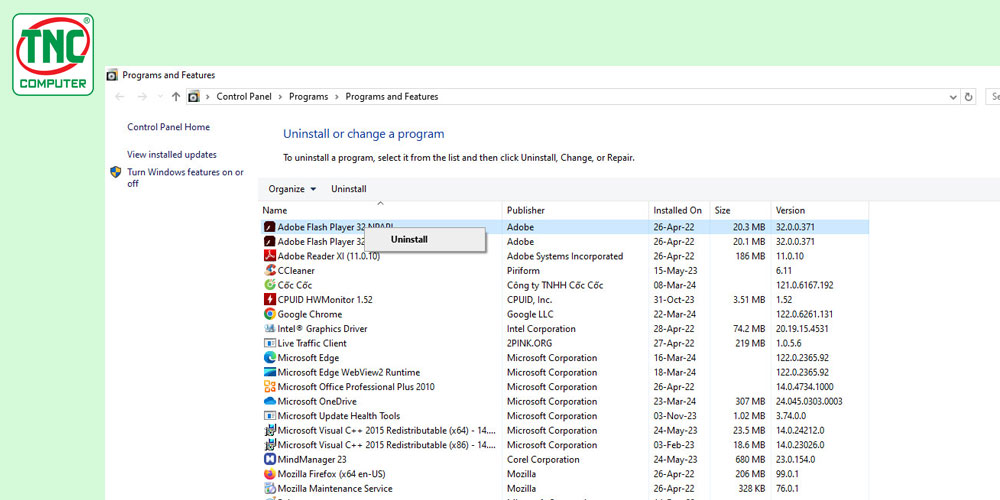Click the Control Panel breadcrumb
The image size is (1000, 500).
point(244,97)
